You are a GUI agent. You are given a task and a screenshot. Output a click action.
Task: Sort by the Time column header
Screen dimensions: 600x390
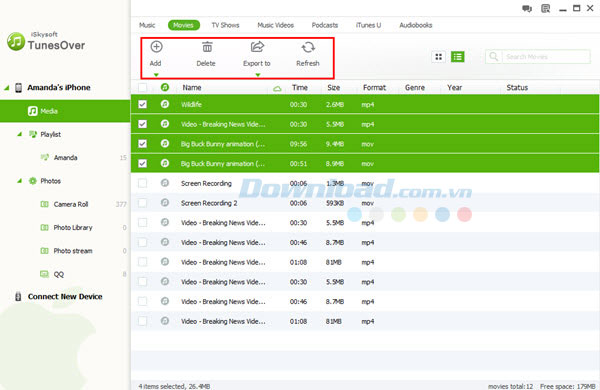click(300, 88)
